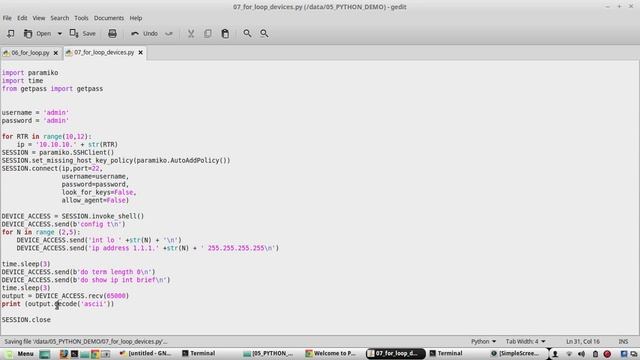Viewport: 640px width, 360px height.
Task: Click the 'Ln 31, Col 16' status entry
Action: click(583, 341)
